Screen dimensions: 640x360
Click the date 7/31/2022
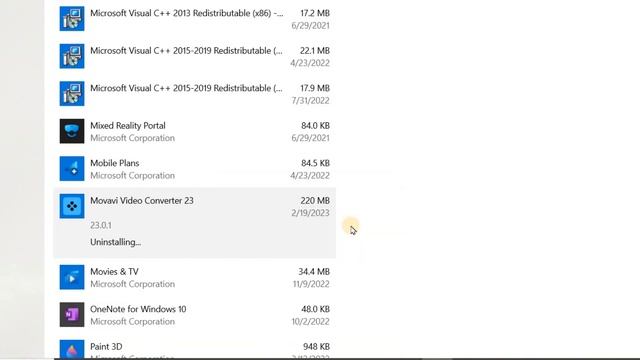[310, 100]
